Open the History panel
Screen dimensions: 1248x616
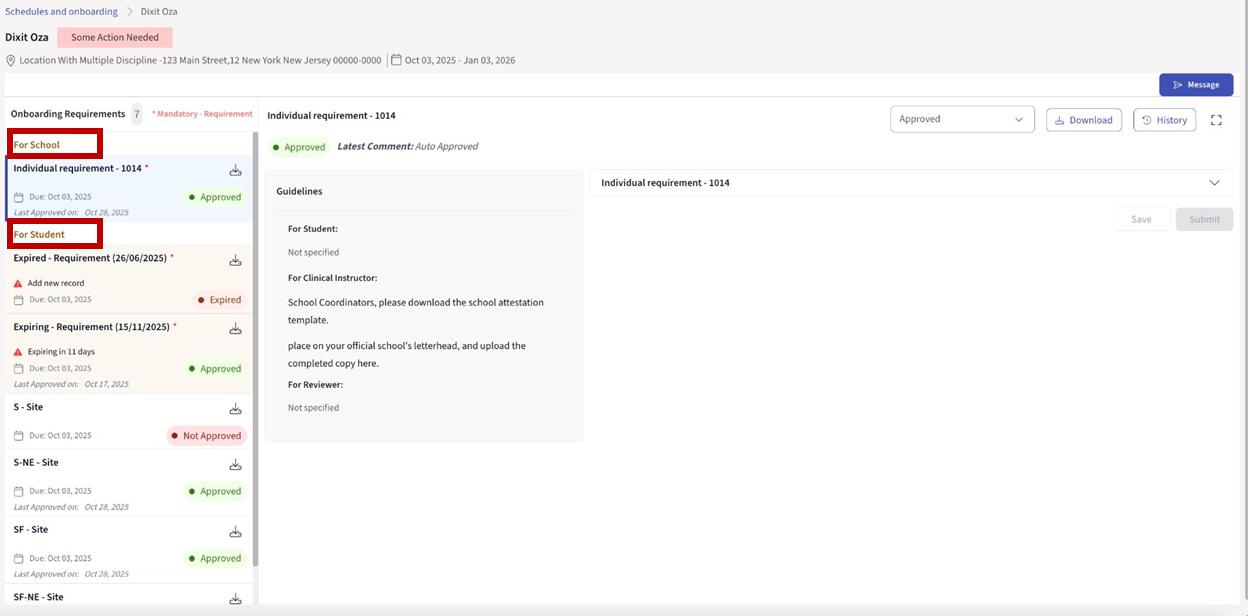(x=1164, y=120)
